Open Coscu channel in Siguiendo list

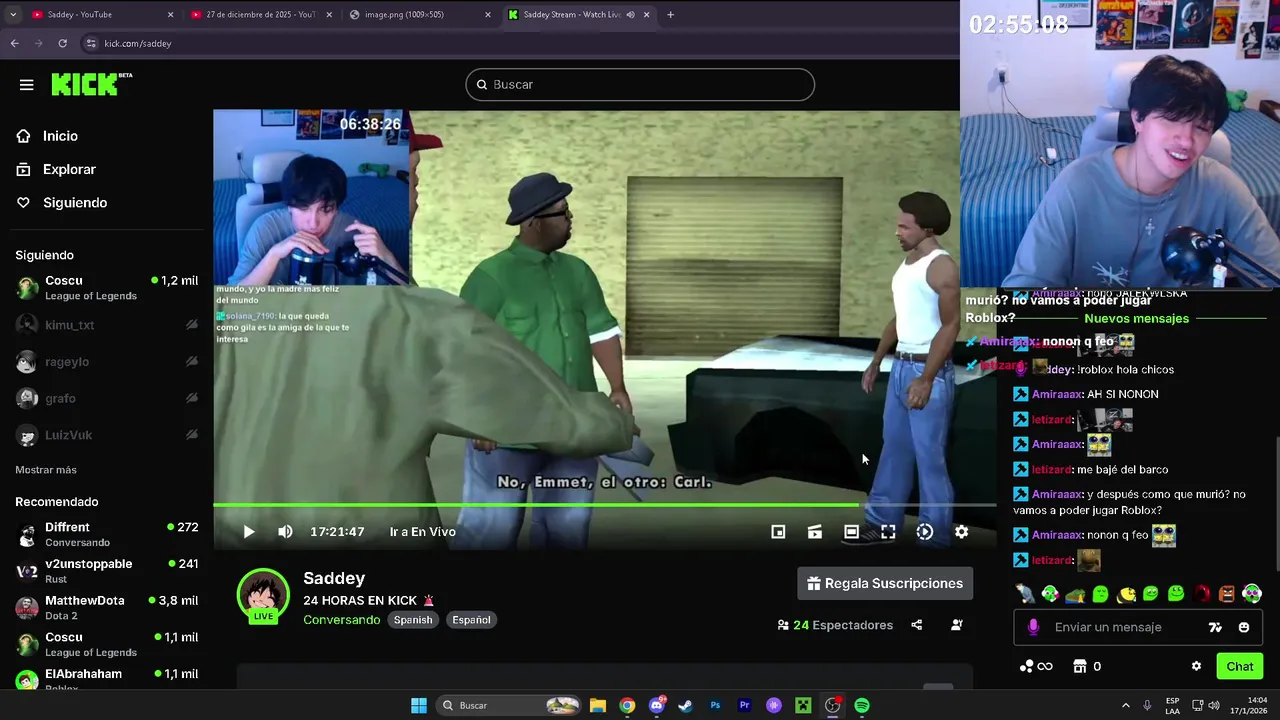107,288
